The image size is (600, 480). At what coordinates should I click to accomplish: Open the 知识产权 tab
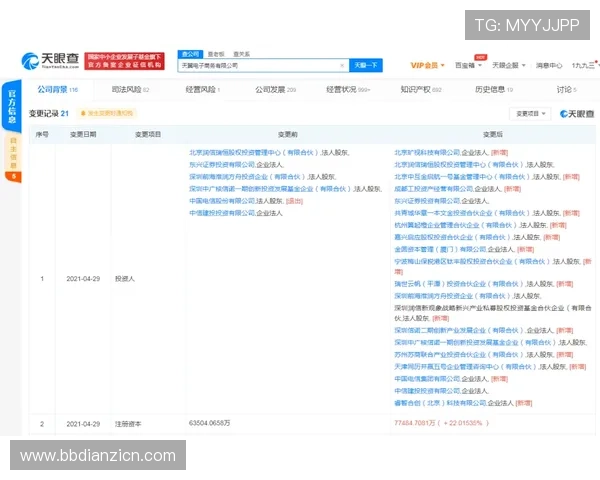[x=421, y=90]
